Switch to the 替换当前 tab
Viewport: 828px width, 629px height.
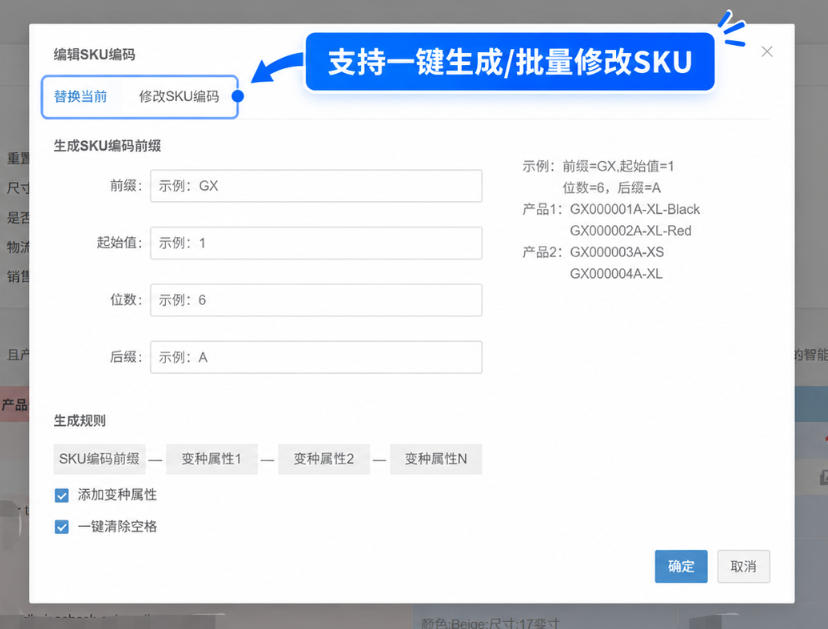80,97
